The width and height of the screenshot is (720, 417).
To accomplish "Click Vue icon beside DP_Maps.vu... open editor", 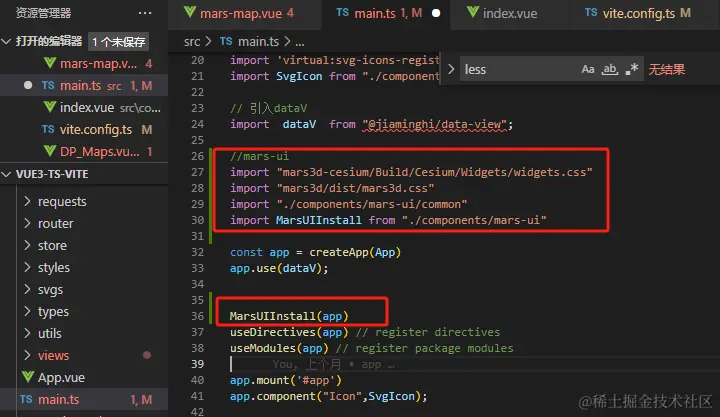I will point(50,151).
